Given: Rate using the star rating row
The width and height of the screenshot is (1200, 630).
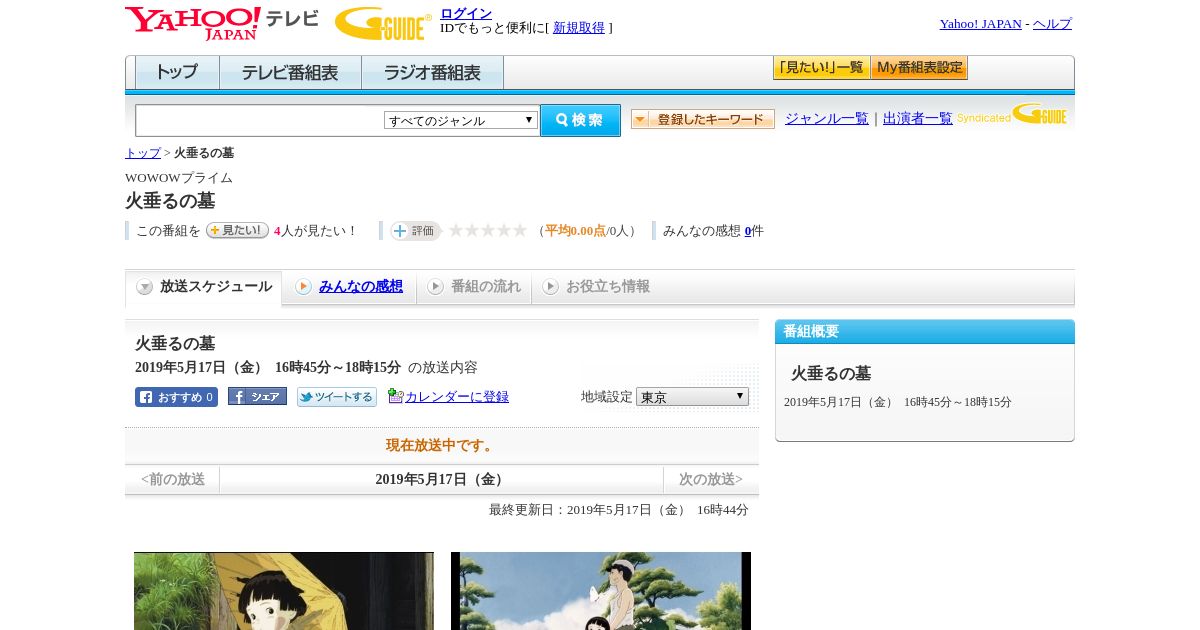Looking at the screenshot, I should point(488,230).
